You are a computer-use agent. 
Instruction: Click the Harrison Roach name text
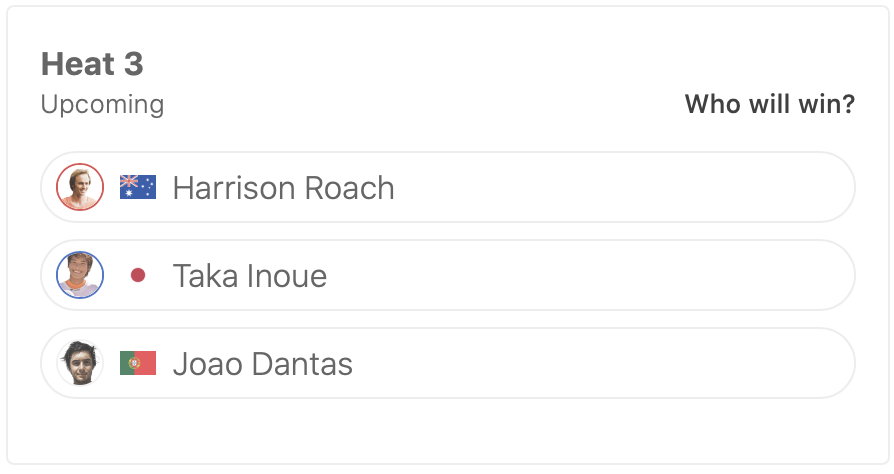pyautogui.click(x=283, y=188)
